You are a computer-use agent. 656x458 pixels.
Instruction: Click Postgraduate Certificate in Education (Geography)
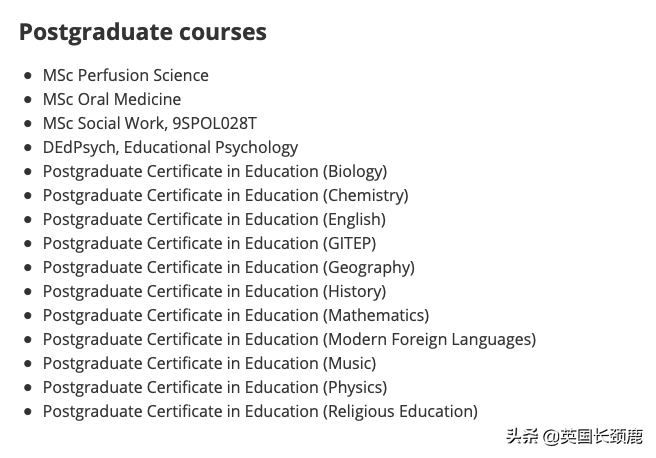[228, 267]
